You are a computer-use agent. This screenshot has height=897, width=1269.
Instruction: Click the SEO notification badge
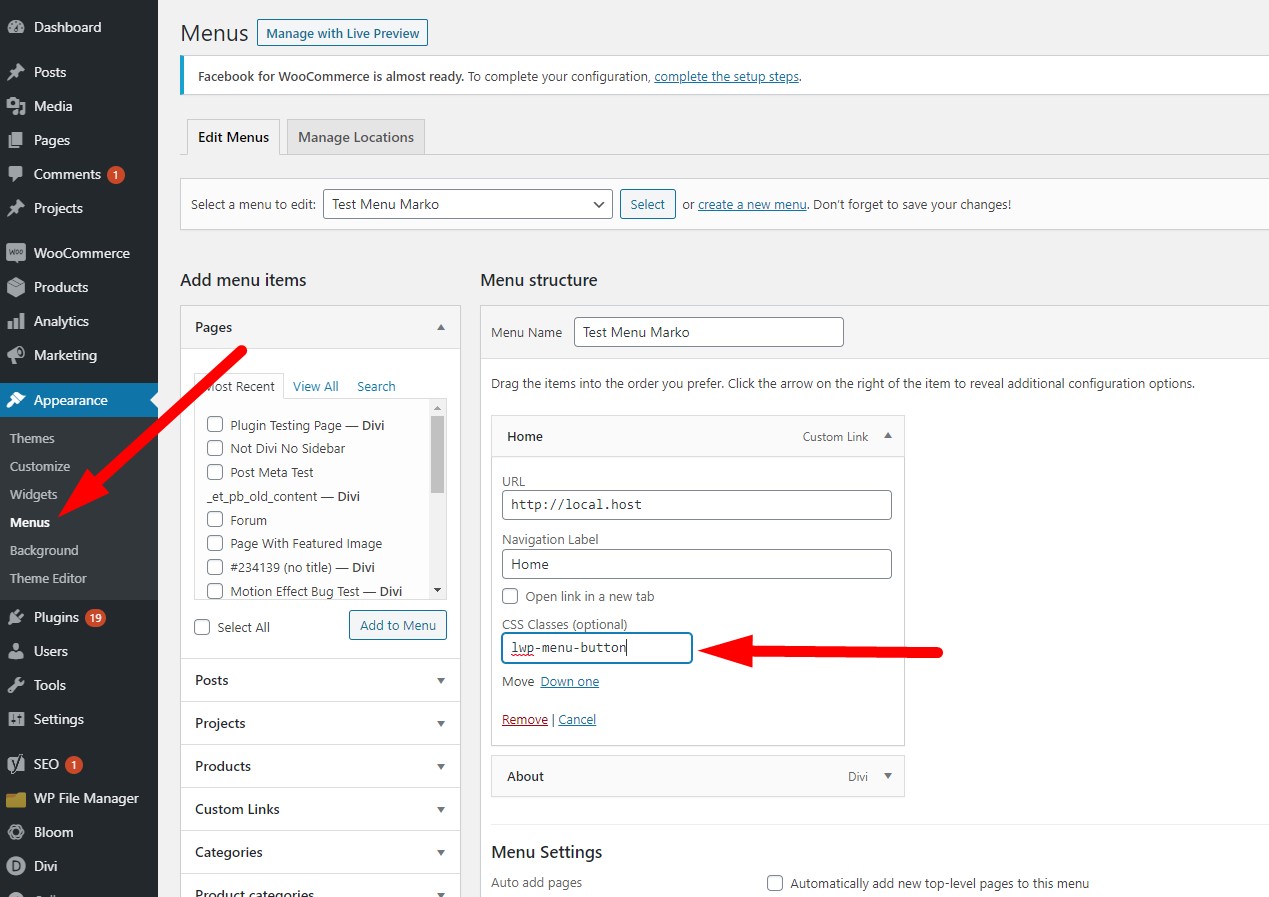(x=74, y=765)
